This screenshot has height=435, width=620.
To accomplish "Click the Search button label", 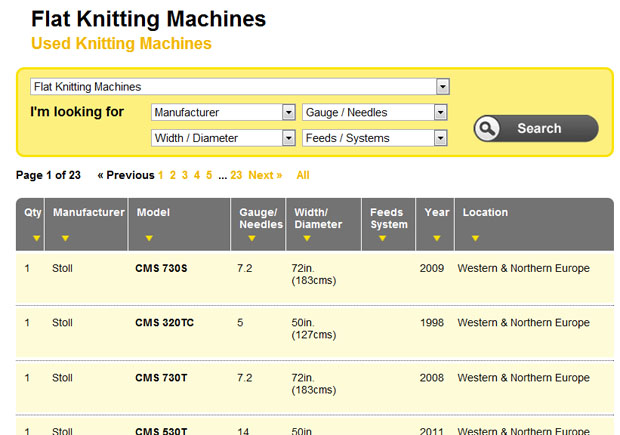I will click(539, 128).
